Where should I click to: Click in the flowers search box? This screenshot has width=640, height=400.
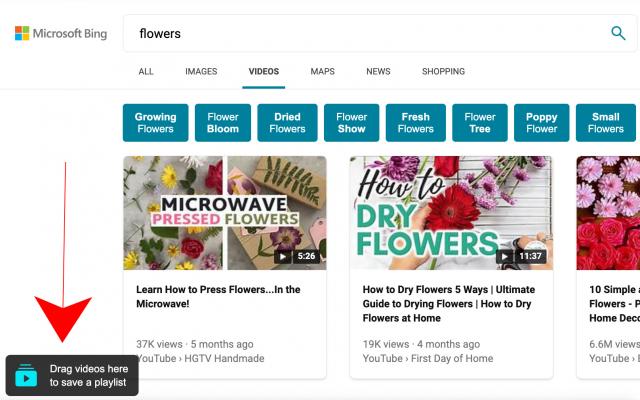[x=365, y=33]
